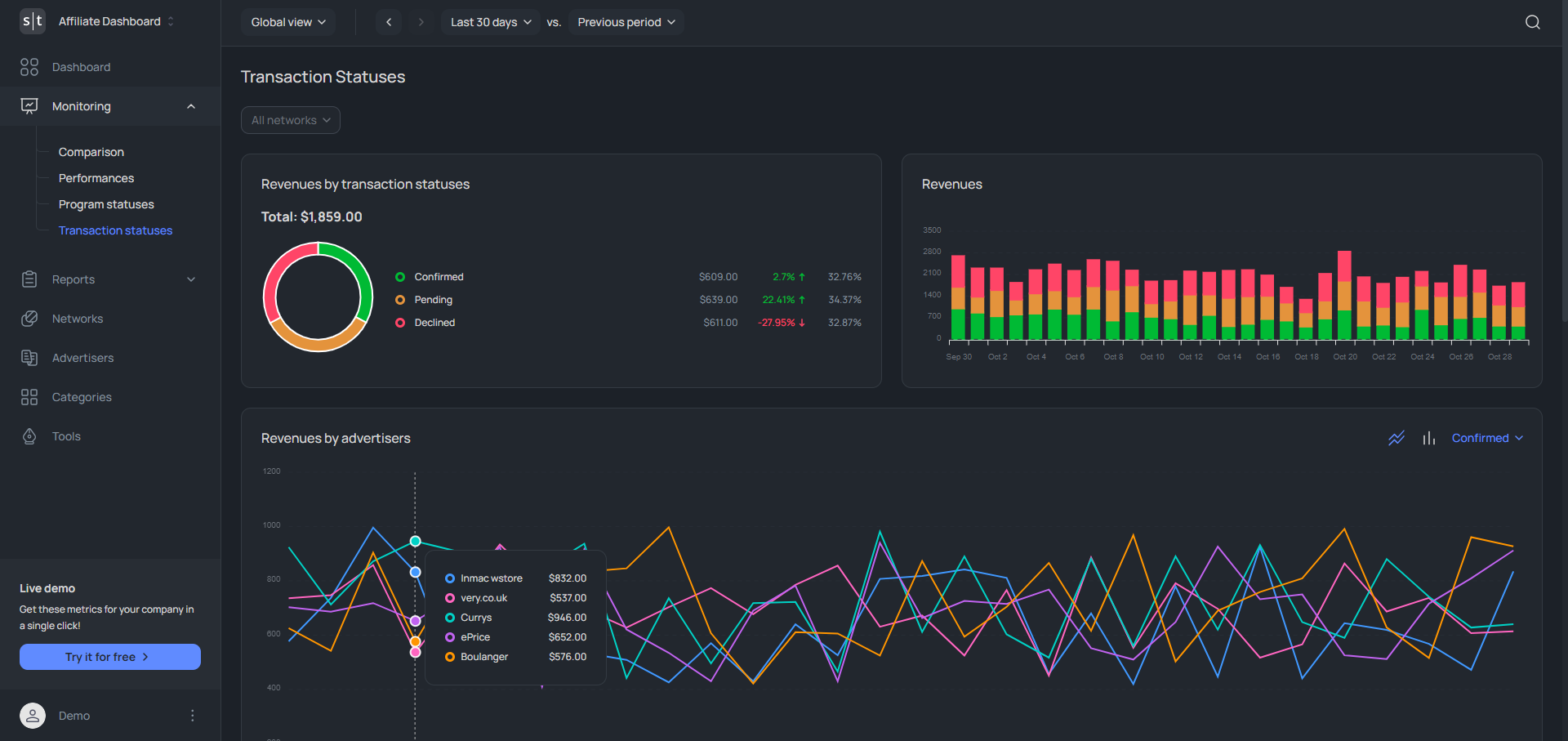Viewport: 1568px width, 741px height.
Task: Click the Total: $1,859.00 text
Action: pos(311,216)
